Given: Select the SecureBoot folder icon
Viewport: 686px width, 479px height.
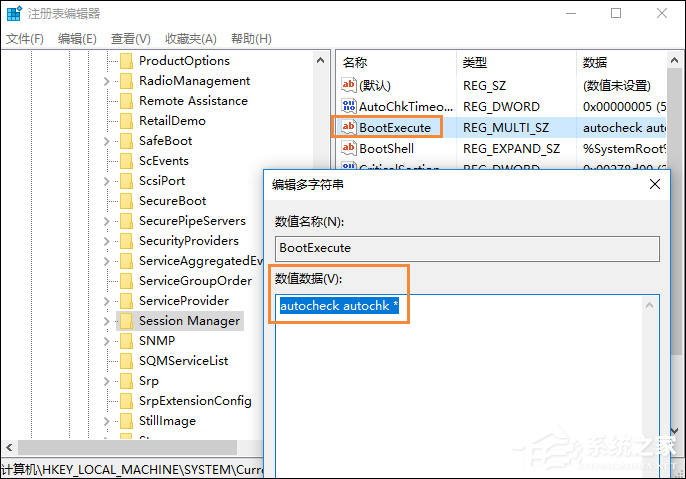Looking at the screenshot, I should [x=126, y=201].
